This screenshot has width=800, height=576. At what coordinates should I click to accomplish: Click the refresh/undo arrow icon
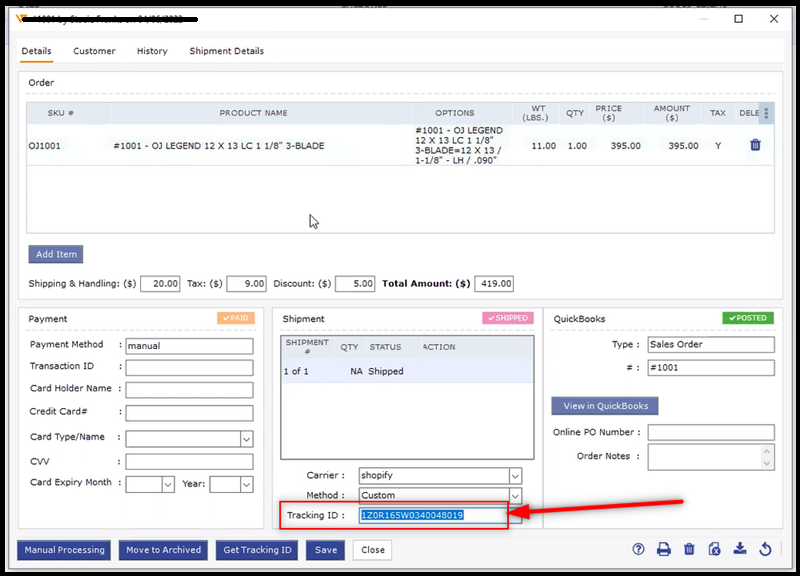[x=765, y=549]
